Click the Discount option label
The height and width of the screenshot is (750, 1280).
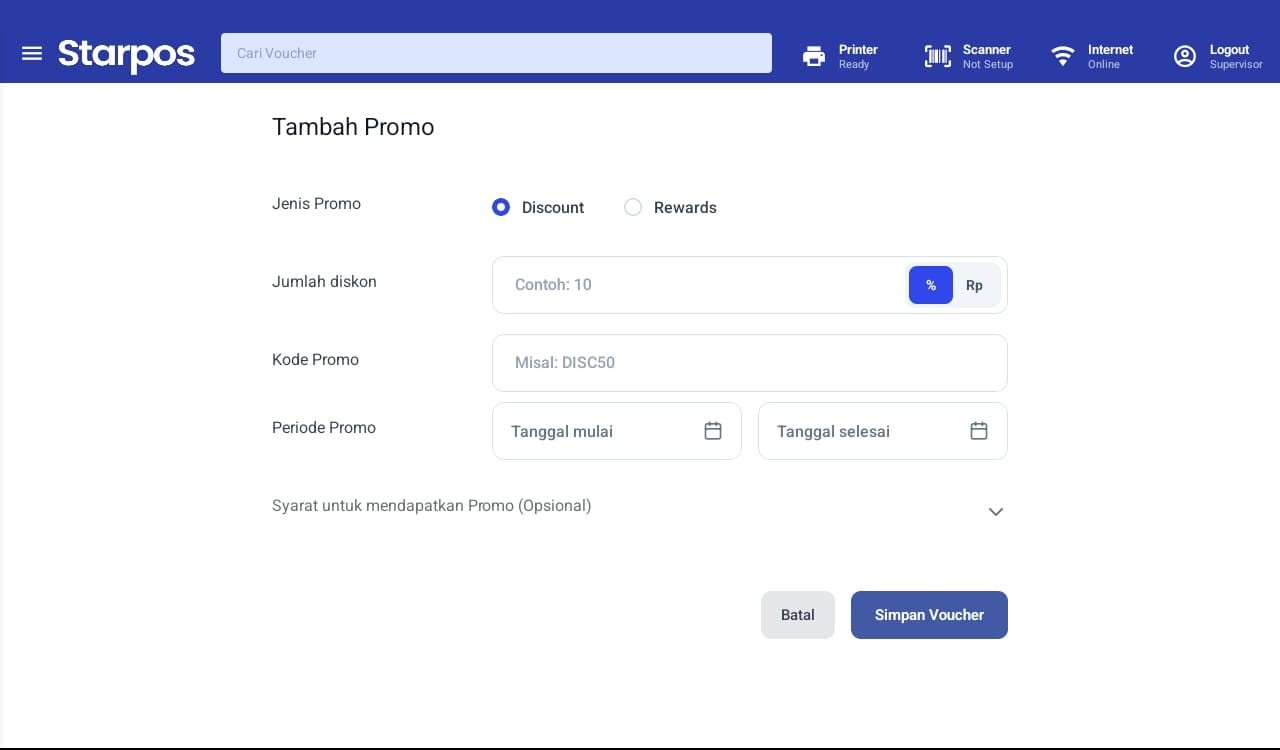pyautogui.click(x=553, y=208)
